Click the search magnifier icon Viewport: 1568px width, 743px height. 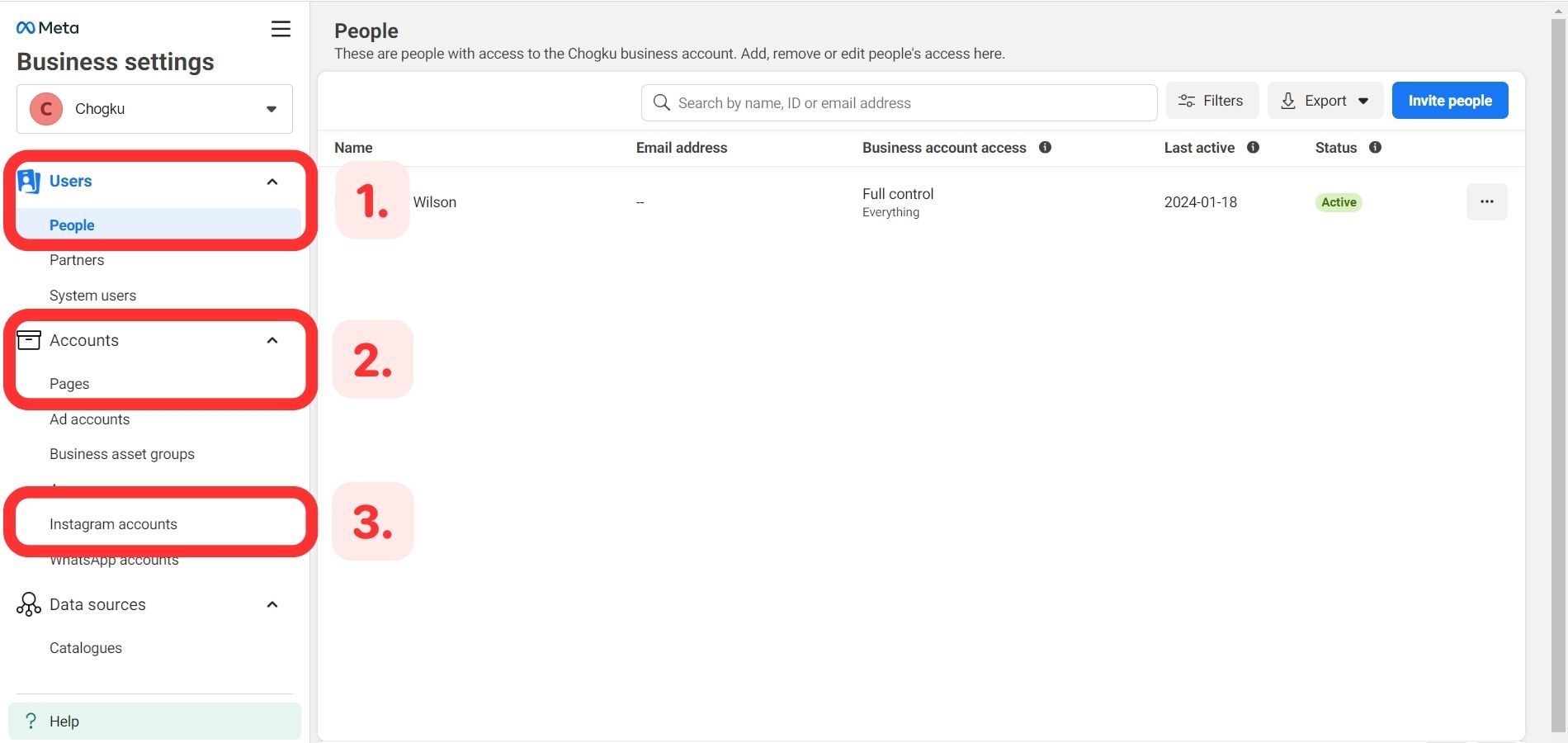point(661,102)
